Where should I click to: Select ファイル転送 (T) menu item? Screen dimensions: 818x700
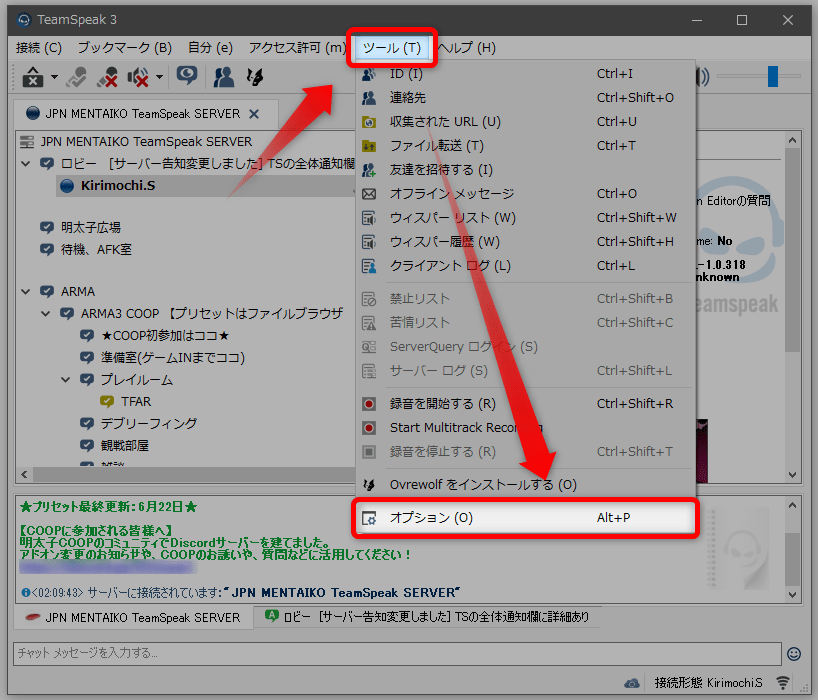[525, 146]
